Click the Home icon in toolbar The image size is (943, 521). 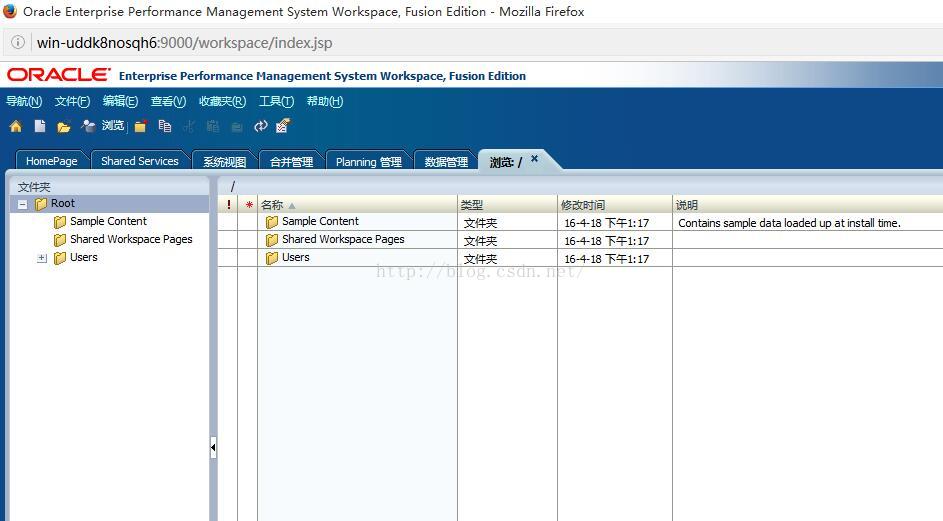16,126
